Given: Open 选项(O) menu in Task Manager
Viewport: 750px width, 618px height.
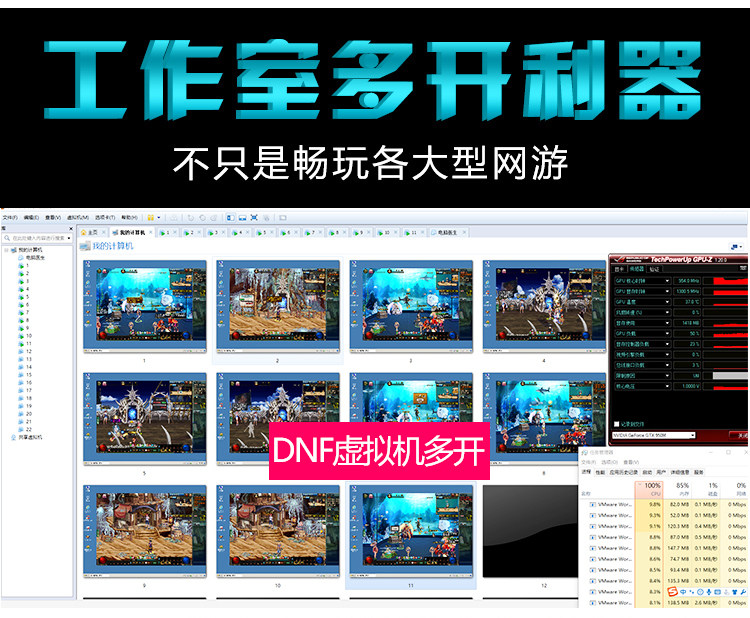Looking at the screenshot, I should pos(609,462).
